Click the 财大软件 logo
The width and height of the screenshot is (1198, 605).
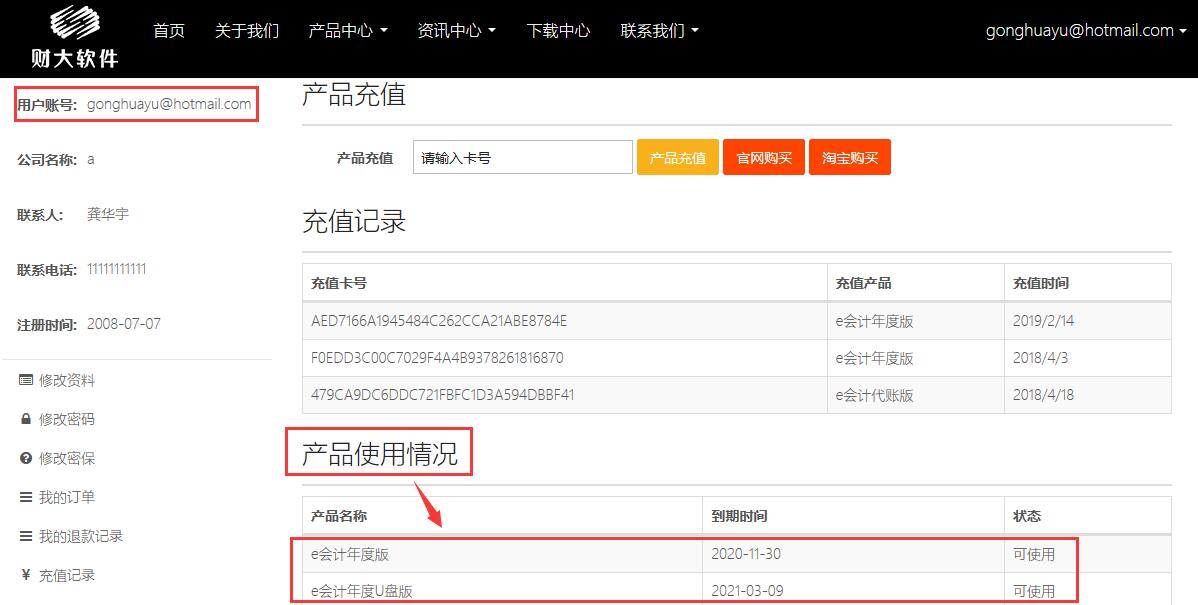click(x=75, y=37)
